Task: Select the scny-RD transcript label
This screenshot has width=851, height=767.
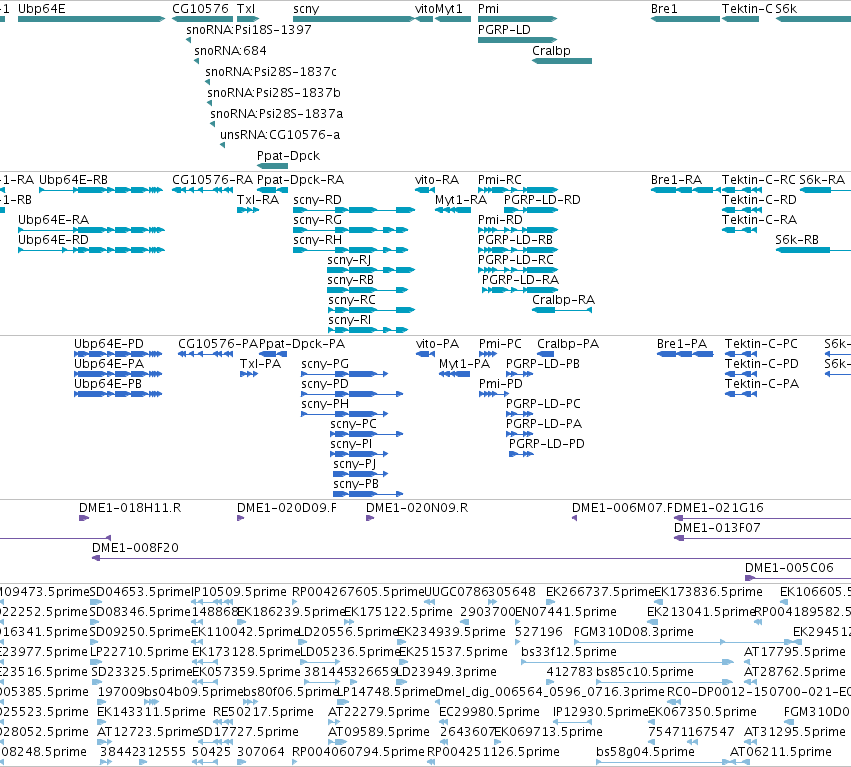Action: tap(317, 200)
